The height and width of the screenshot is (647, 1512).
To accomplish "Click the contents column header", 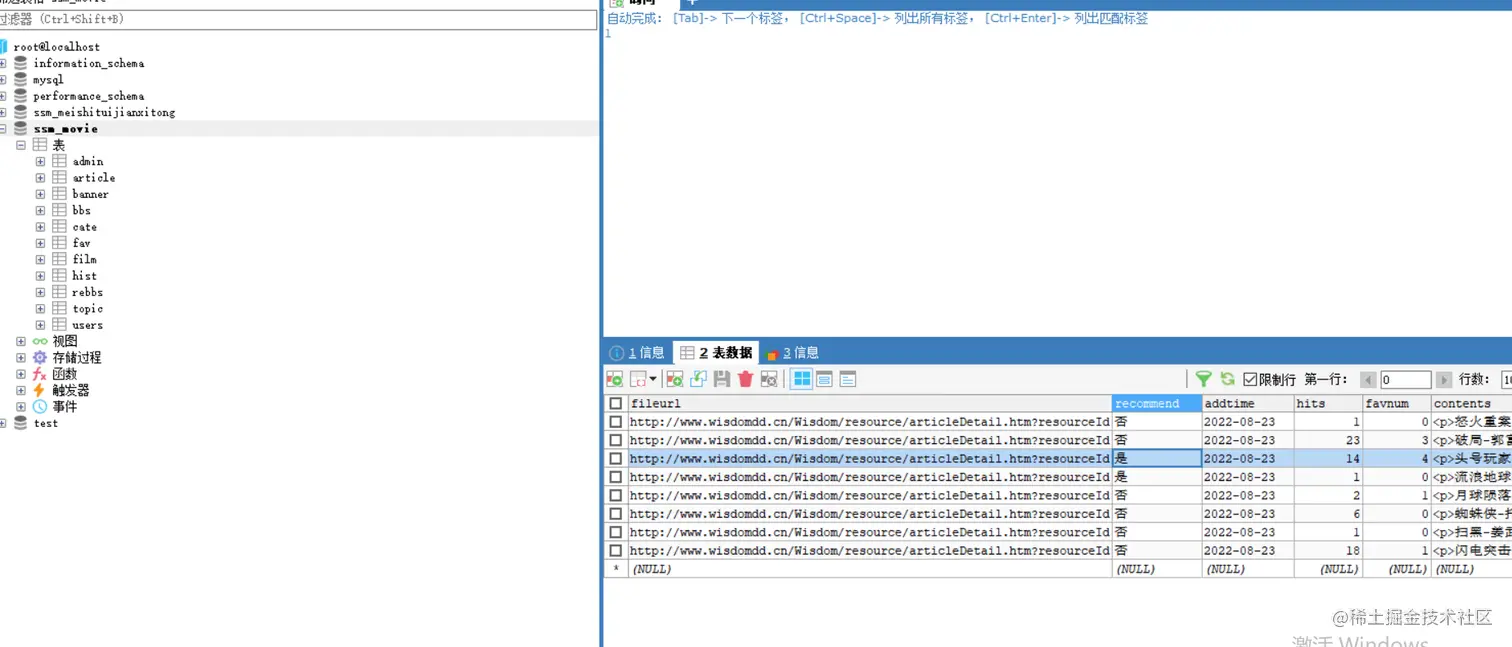I will pyautogui.click(x=1471, y=404).
